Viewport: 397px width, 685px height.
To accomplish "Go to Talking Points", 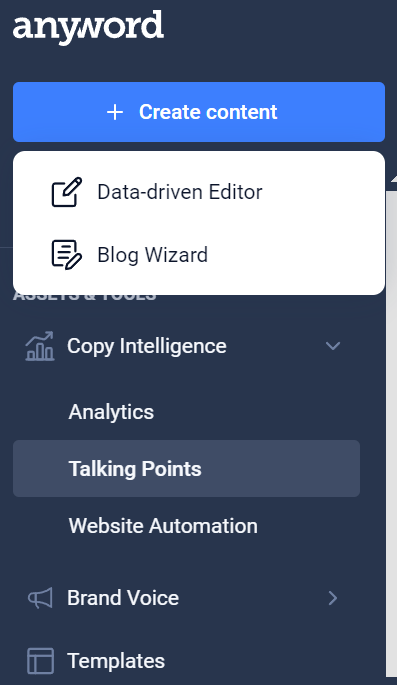I will (186, 468).
